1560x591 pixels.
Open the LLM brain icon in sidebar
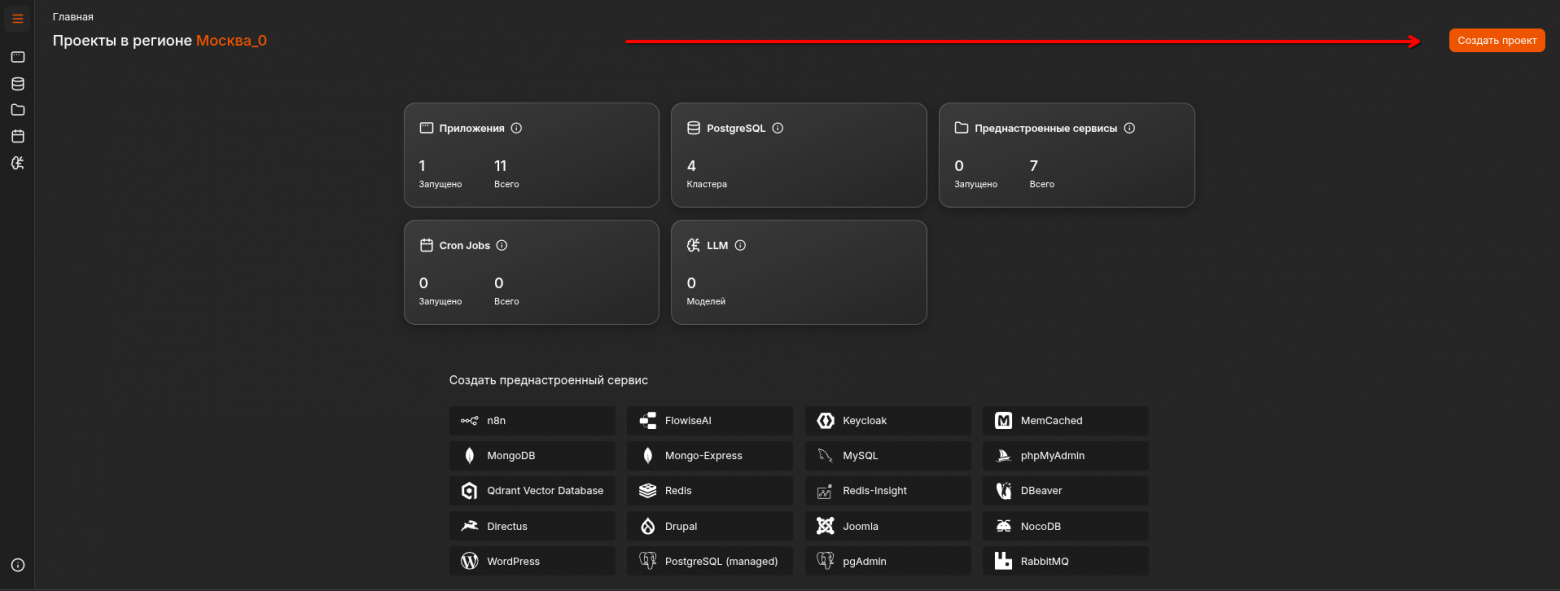point(17,162)
